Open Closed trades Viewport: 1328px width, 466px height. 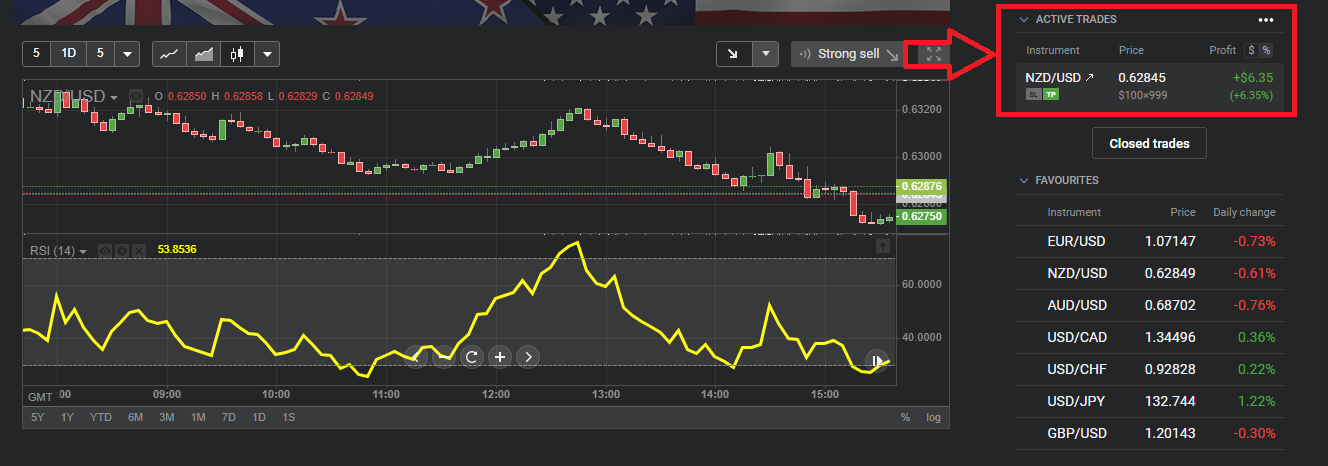tap(1149, 143)
